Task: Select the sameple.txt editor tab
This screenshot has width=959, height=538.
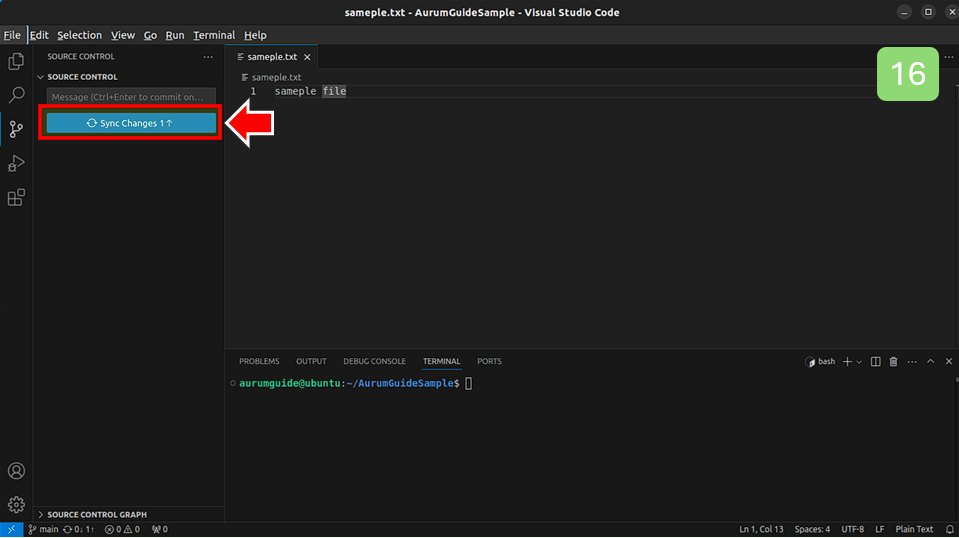Action: pyautogui.click(x=272, y=57)
